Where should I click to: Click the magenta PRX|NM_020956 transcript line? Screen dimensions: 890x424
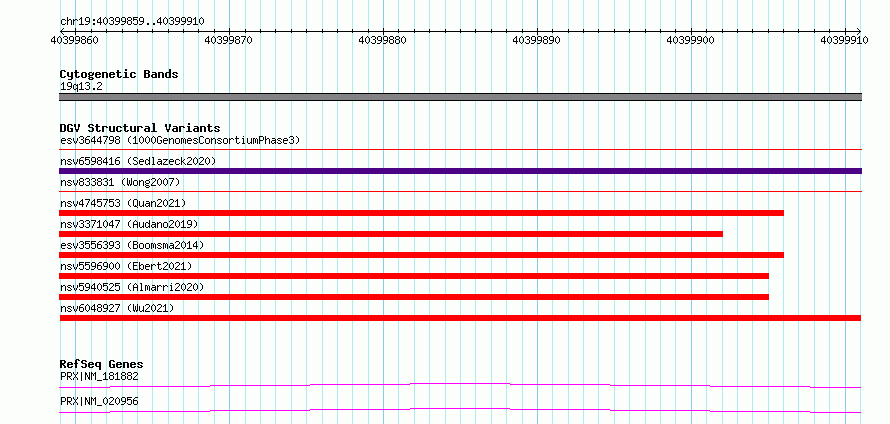460,410
